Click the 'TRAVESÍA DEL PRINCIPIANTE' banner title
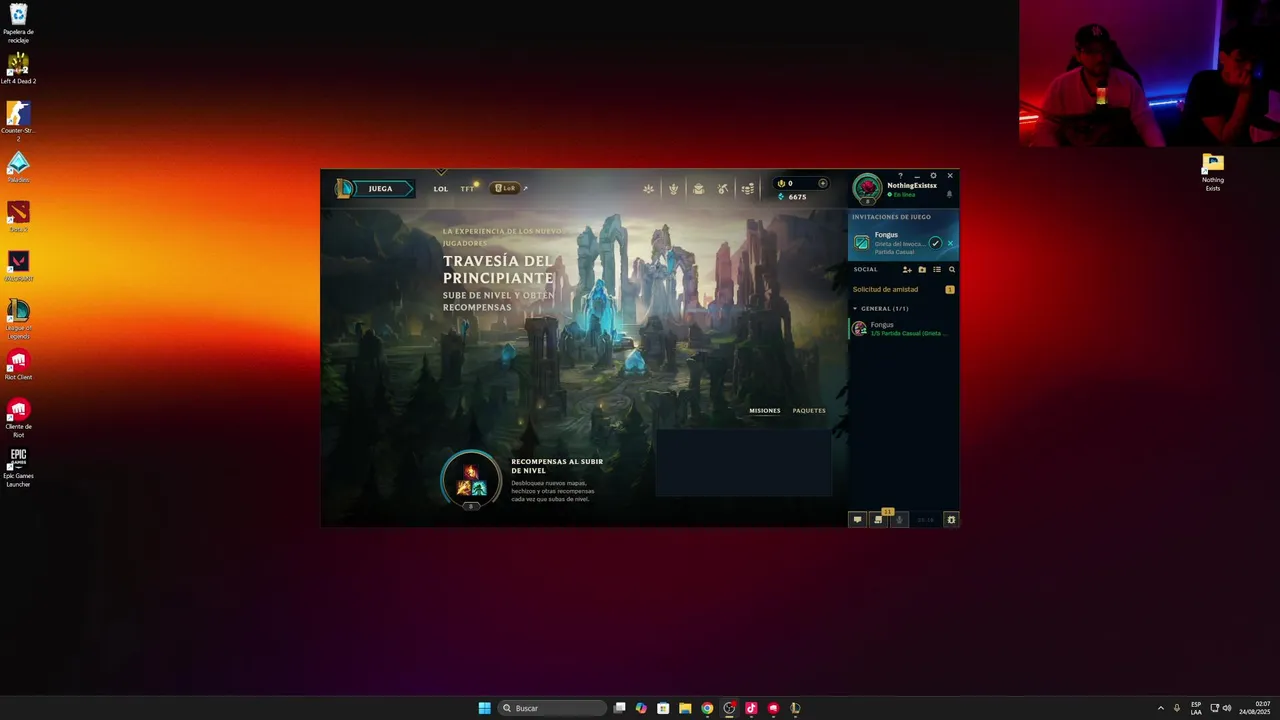The height and width of the screenshot is (720, 1280). 498,269
